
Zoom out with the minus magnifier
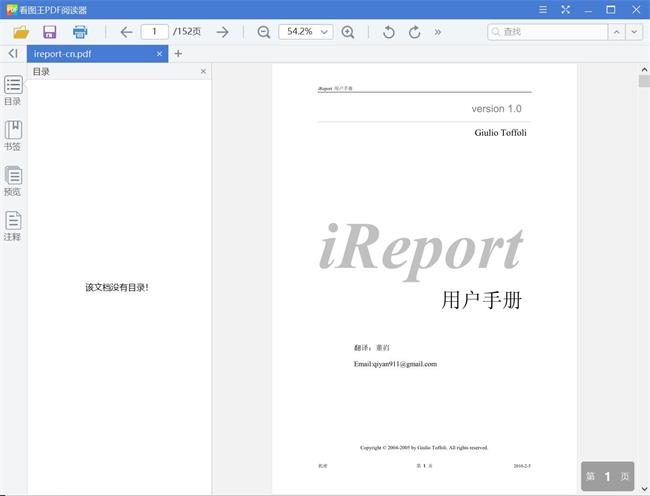click(264, 32)
